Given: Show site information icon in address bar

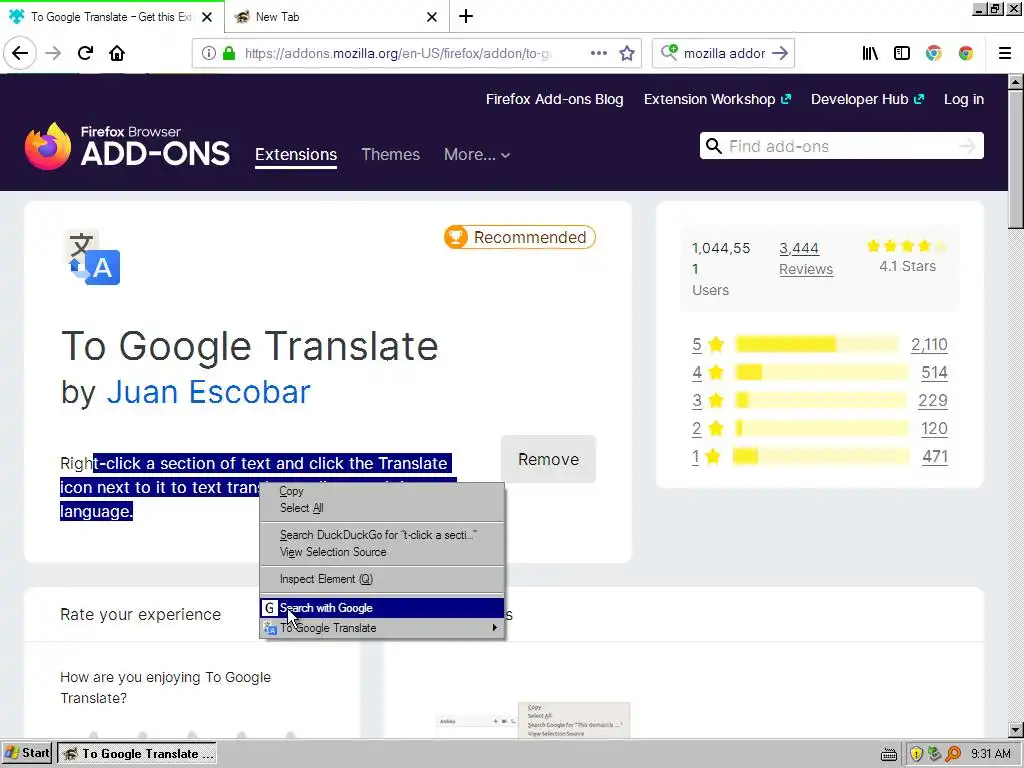Looking at the screenshot, I should point(208,53).
